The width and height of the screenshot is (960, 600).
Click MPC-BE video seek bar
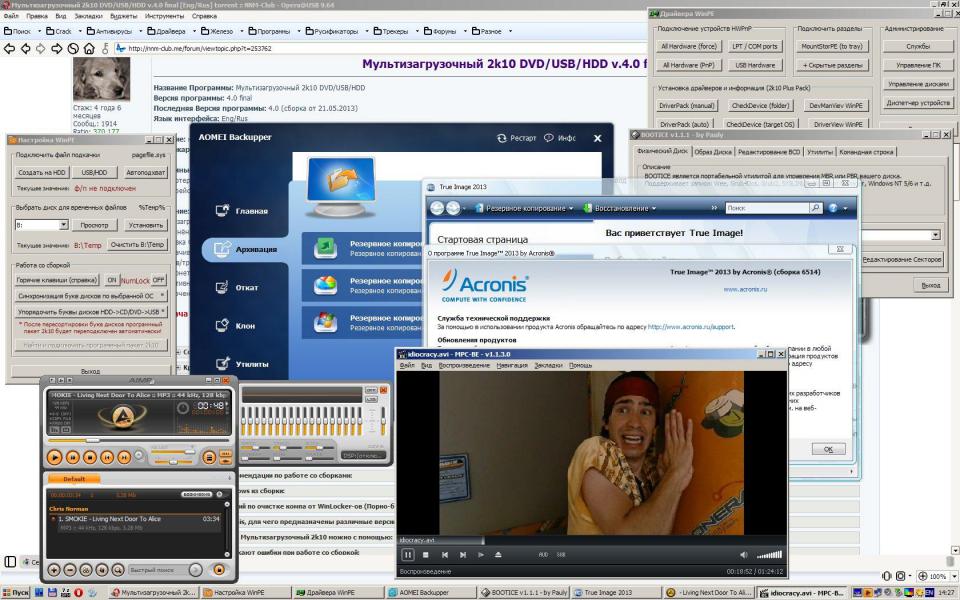591,540
